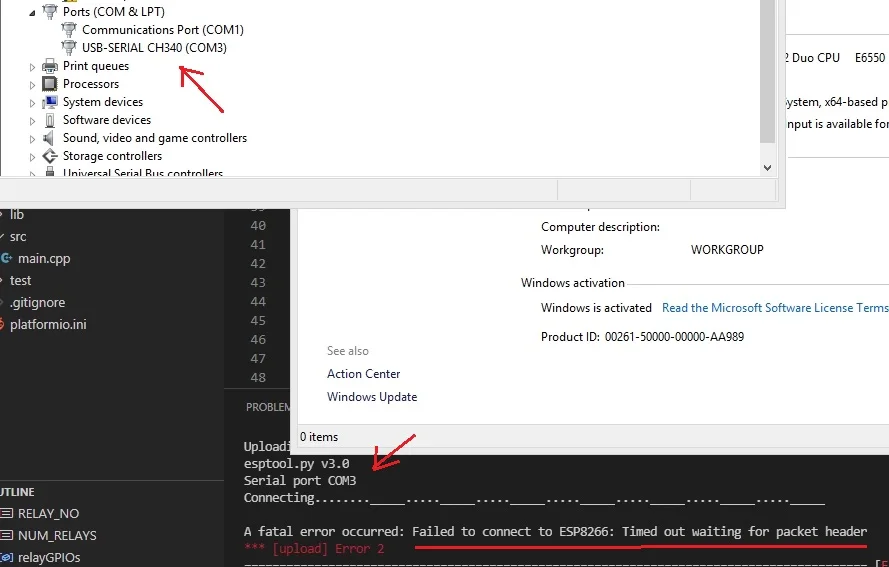Click the main.cpp C++ file icon
The image size is (889, 567).
[x=6, y=258]
